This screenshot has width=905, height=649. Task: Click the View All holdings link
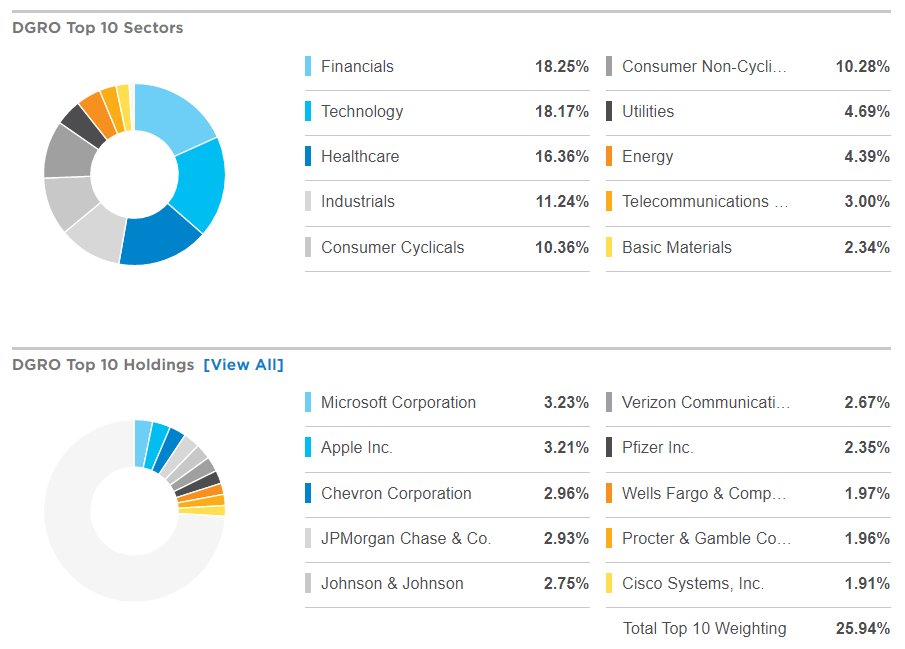pos(243,365)
